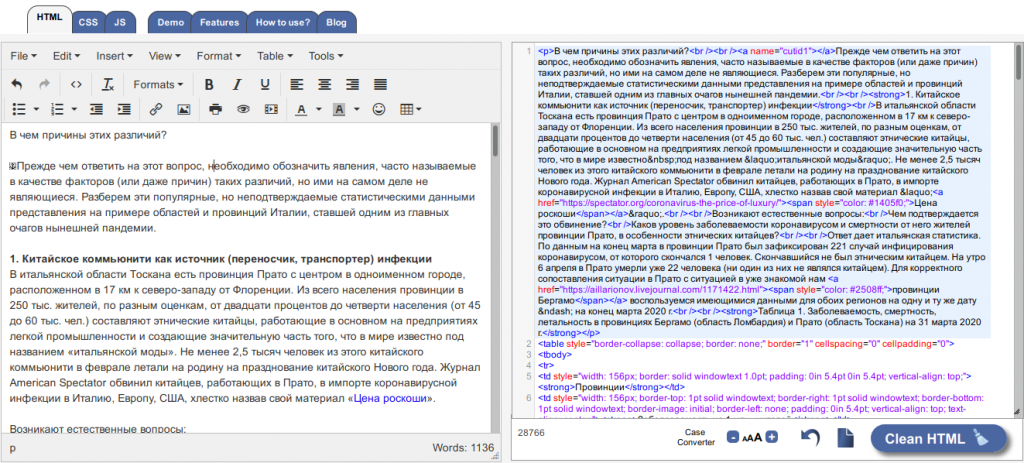The width and height of the screenshot is (1024, 463).
Task: Click new blank document icon
Action: [845, 438]
